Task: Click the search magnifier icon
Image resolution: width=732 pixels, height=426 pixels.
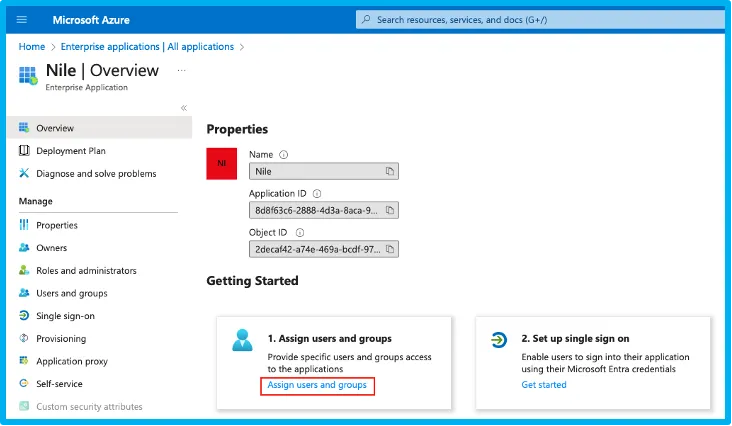Action: tap(366, 20)
